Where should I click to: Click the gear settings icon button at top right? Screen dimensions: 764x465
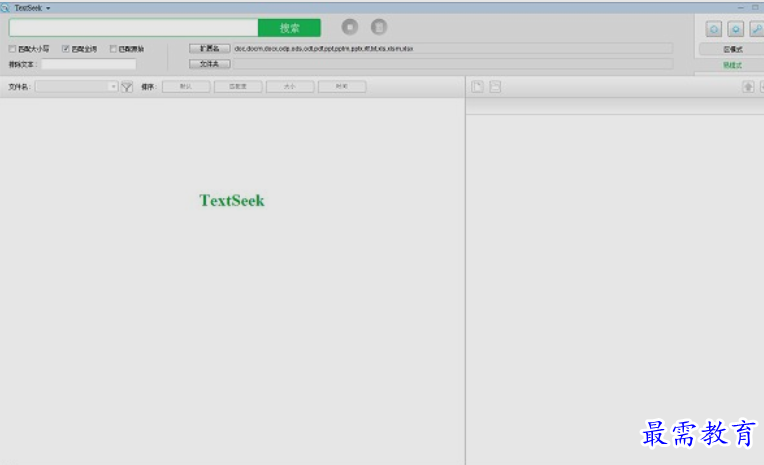tap(736, 29)
